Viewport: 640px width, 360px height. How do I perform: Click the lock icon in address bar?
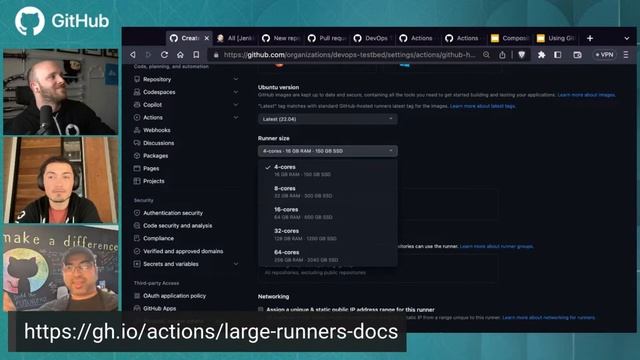(x=216, y=55)
